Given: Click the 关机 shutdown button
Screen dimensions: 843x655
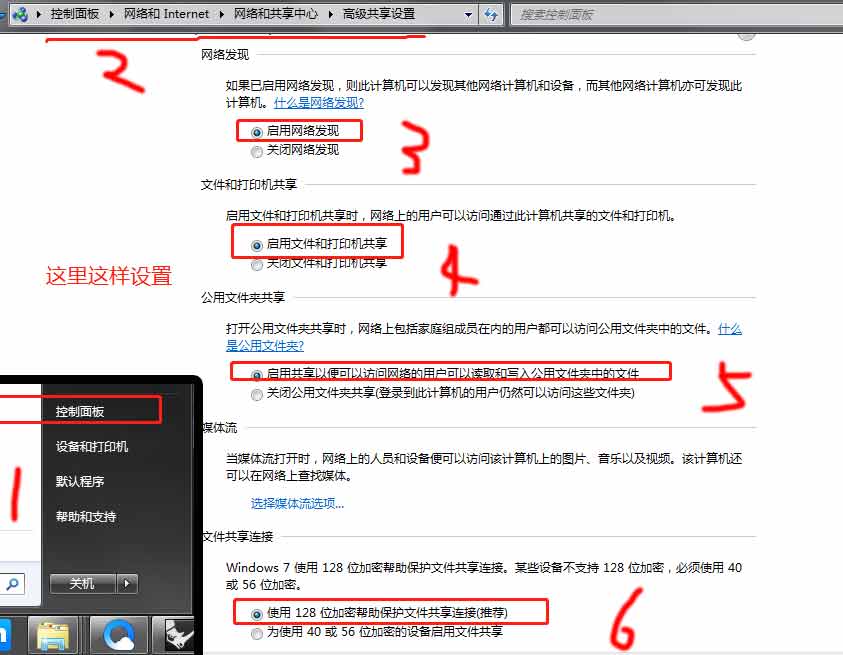Looking at the screenshot, I should [x=82, y=583].
